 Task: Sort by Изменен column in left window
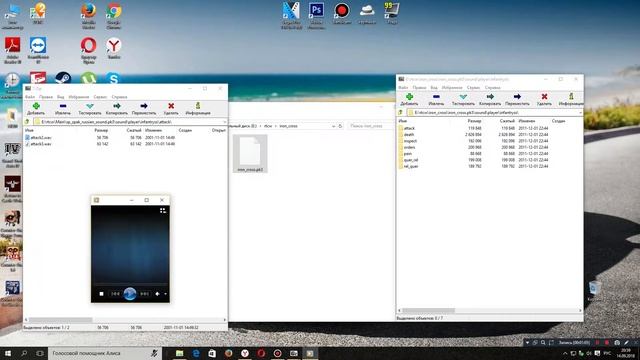[153, 130]
